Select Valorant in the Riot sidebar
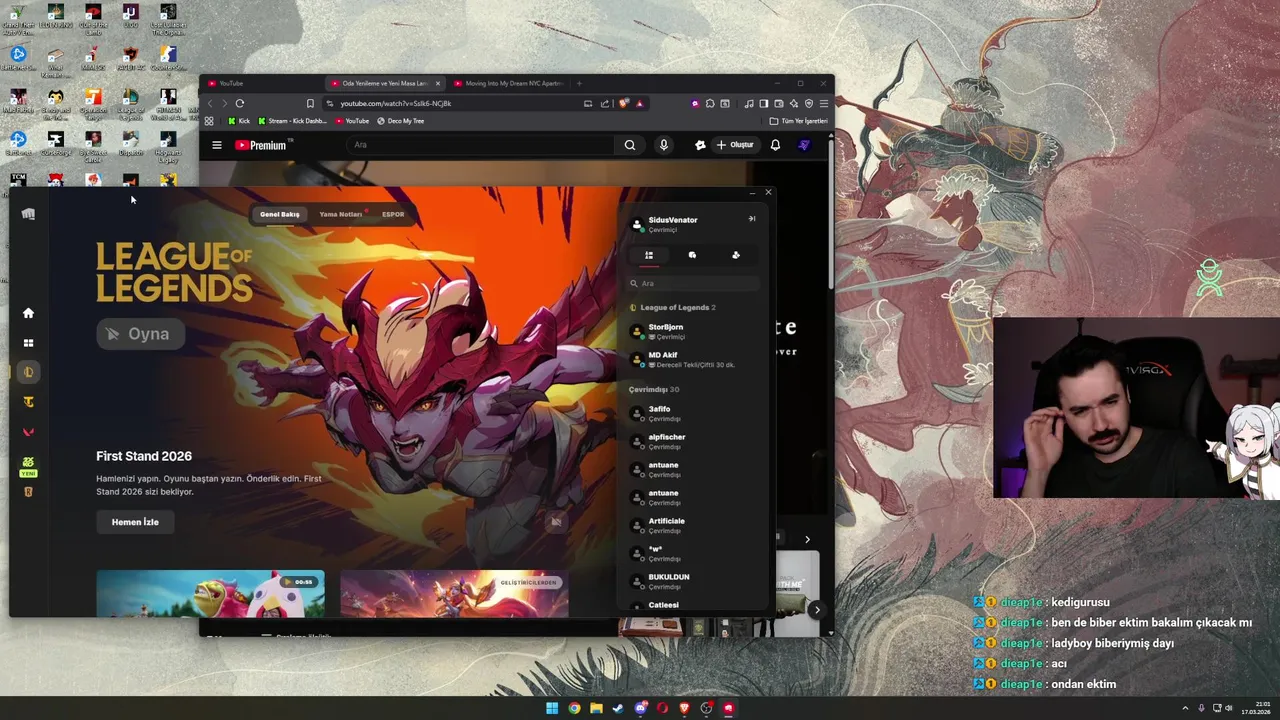This screenshot has height=720, width=1280. 28,432
